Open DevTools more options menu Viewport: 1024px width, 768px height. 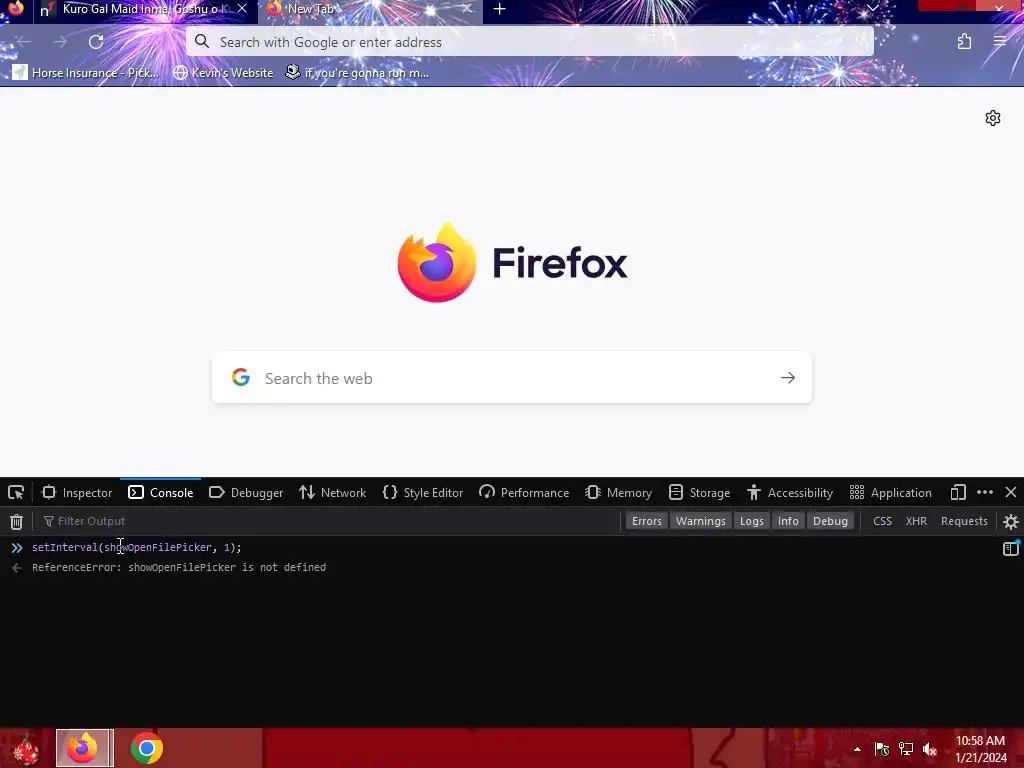[x=985, y=492]
